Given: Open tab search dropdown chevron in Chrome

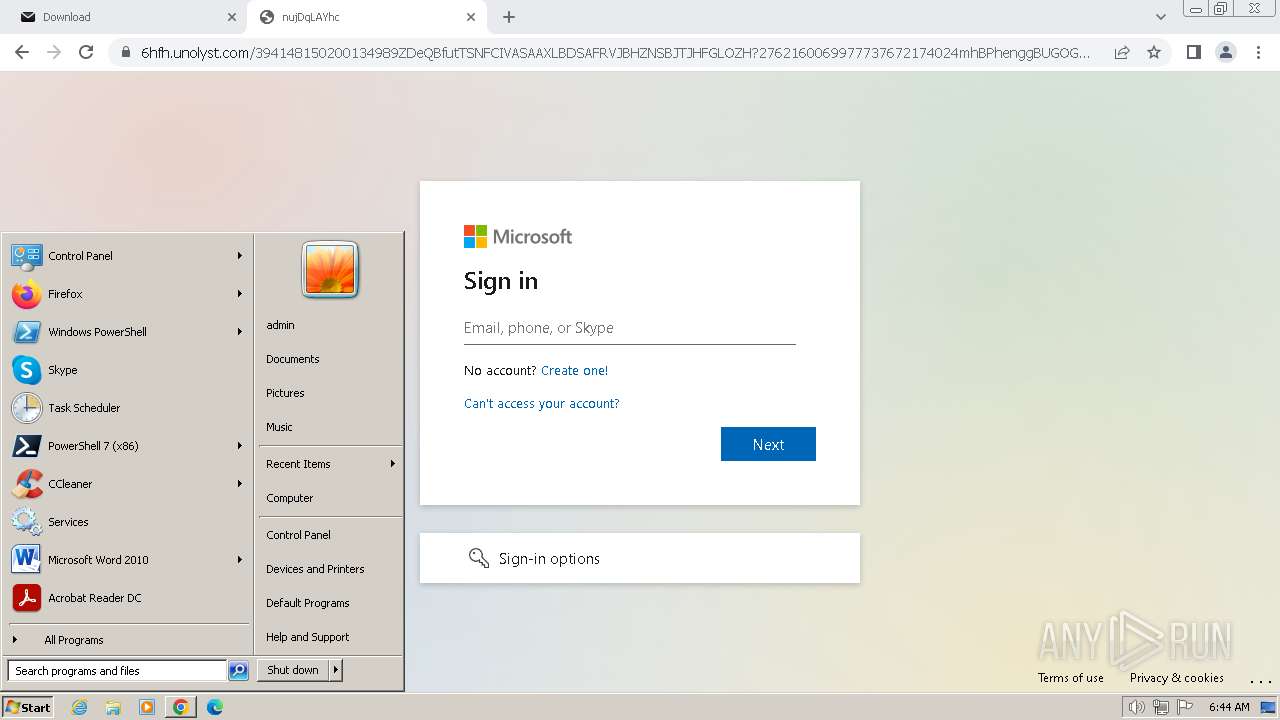Looking at the screenshot, I should (1160, 17).
